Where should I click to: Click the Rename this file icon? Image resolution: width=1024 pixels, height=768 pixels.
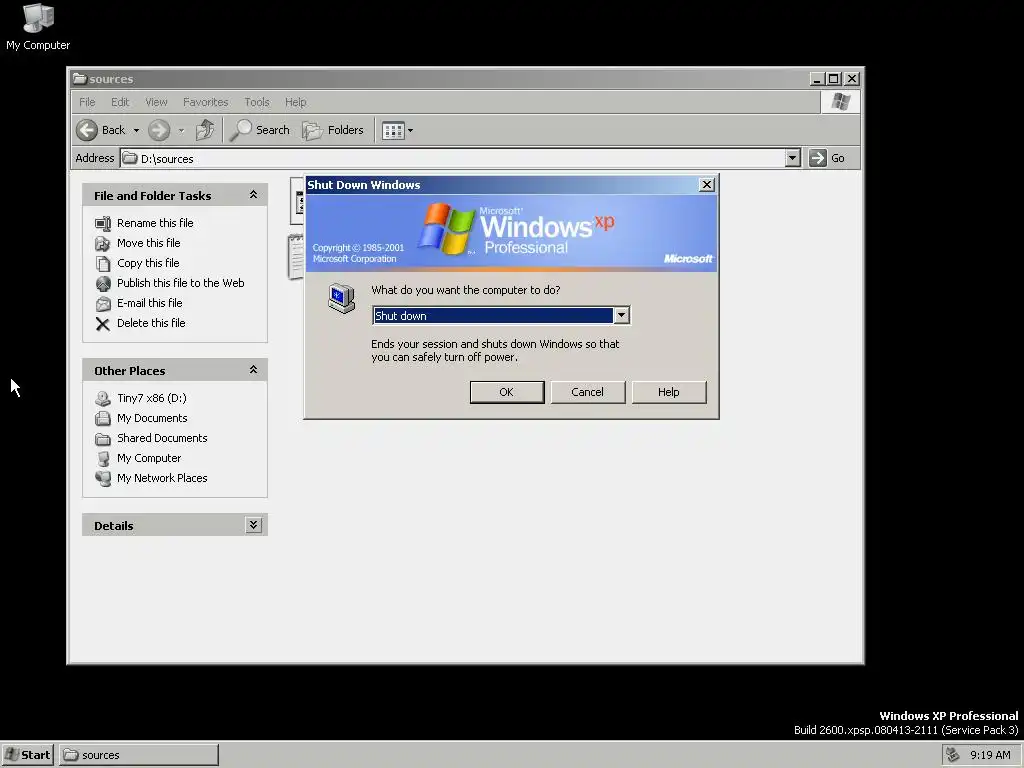coord(103,223)
